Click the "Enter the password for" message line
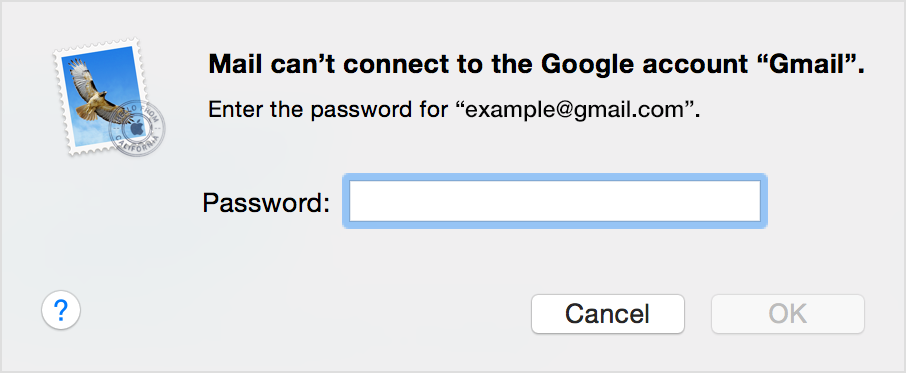 (454, 109)
